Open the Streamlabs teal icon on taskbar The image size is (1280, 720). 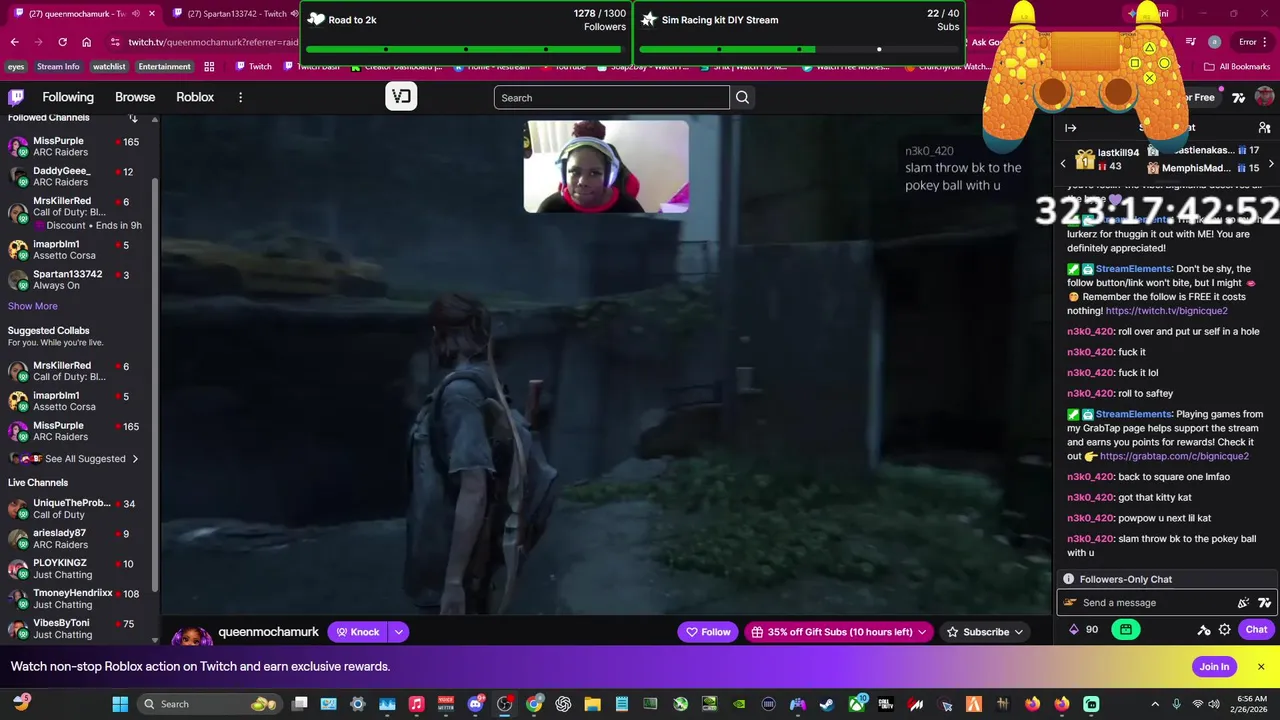pos(1091,704)
